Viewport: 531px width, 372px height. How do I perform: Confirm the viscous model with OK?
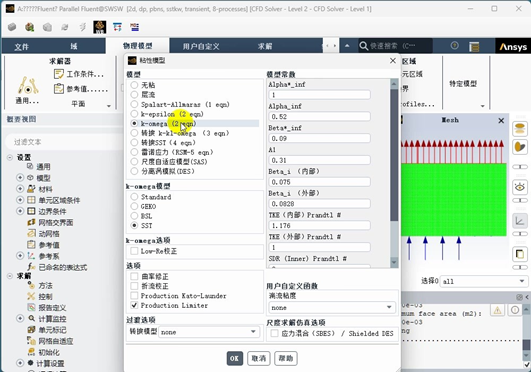point(235,358)
